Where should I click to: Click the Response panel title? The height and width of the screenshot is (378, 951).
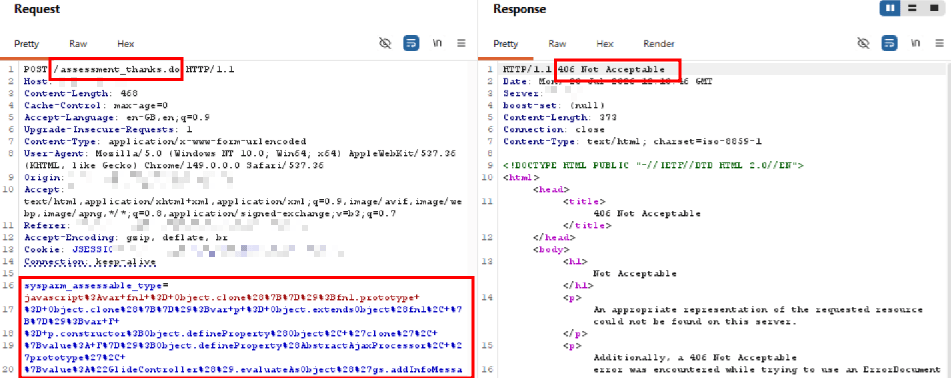click(519, 9)
